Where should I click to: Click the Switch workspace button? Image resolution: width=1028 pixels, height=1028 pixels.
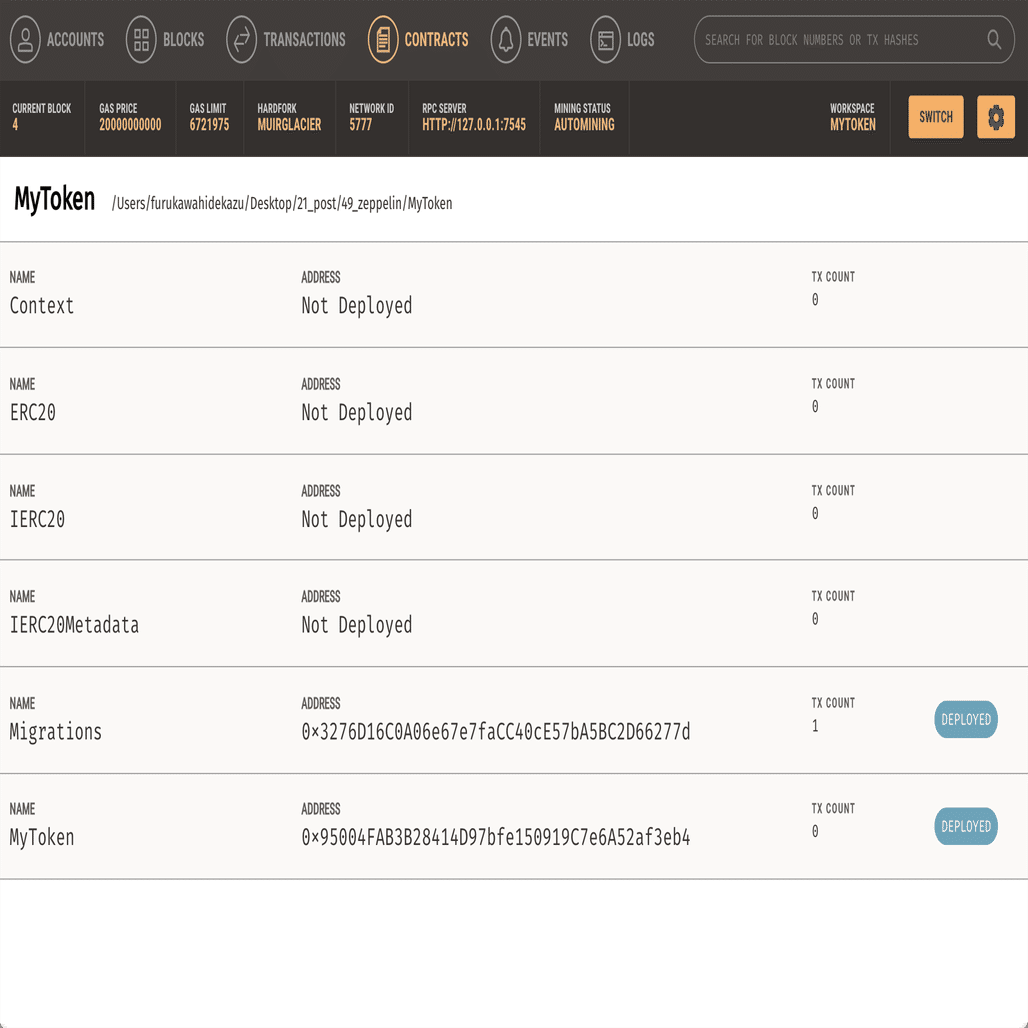coord(936,117)
